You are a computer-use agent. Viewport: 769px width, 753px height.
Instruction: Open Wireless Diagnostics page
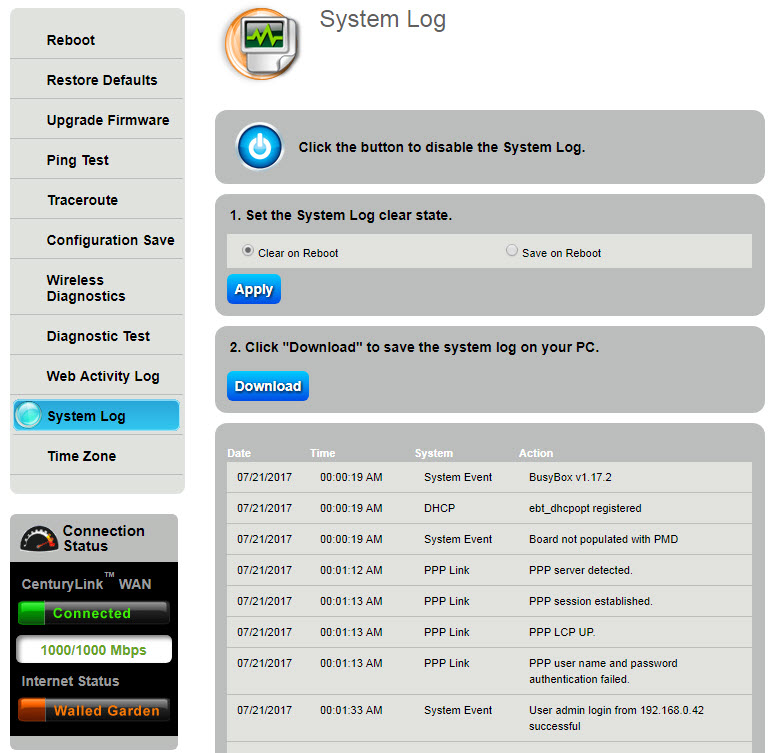[x=86, y=288]
